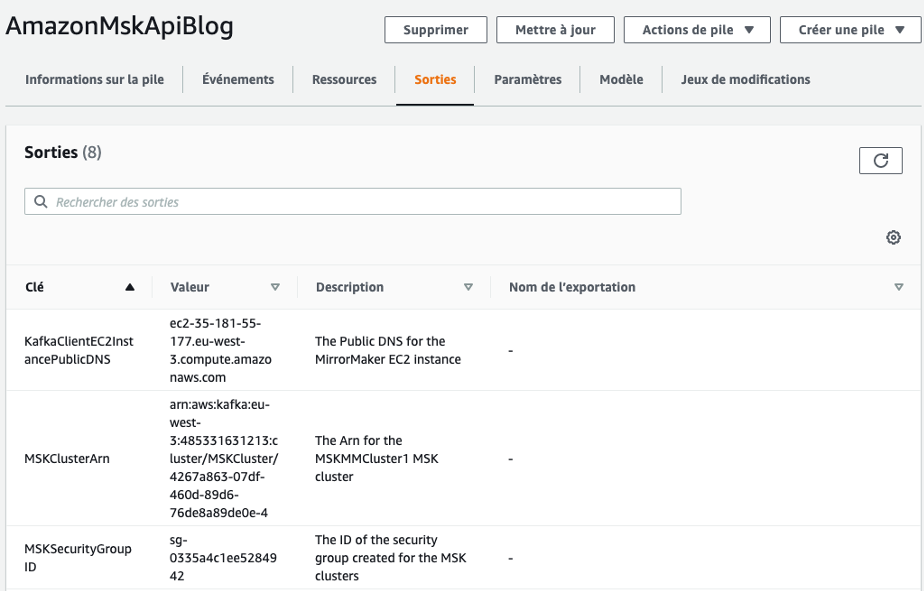Open Informations sur la pile tab
The height and width of the screenshot is (591, 924).
[x=94, y=80]
